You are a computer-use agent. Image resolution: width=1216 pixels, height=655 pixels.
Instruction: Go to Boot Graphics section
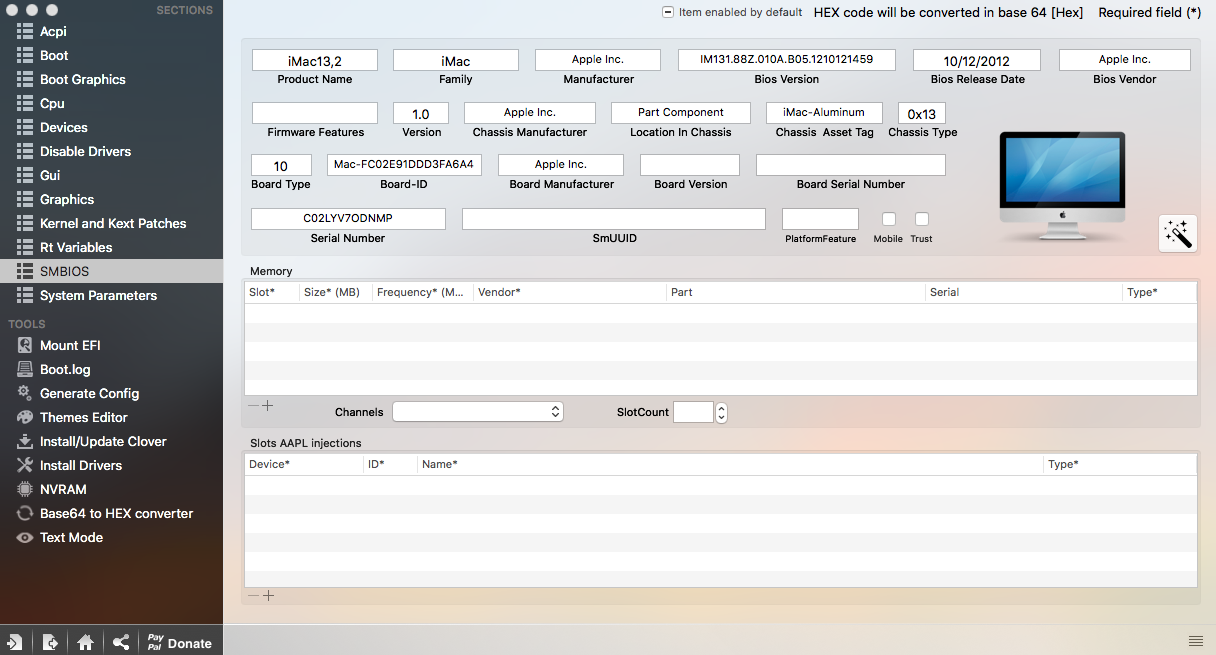tap(111, 79)
